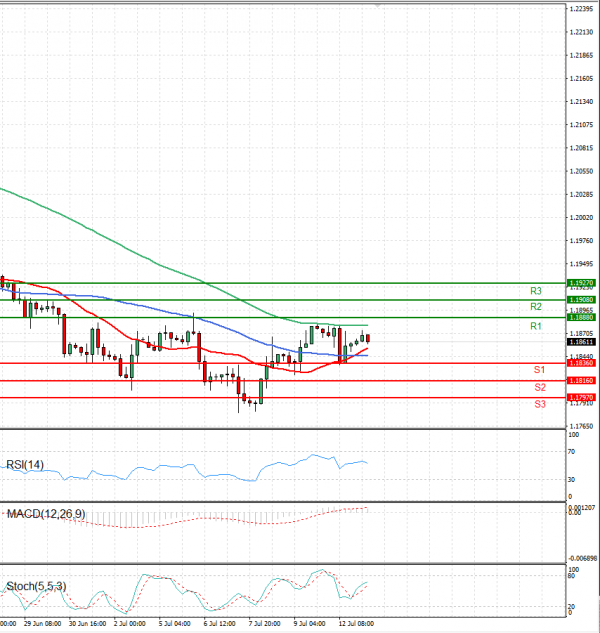Click the RSI 30 level label
The image size is (600, 633).
(x=571, y=480)
